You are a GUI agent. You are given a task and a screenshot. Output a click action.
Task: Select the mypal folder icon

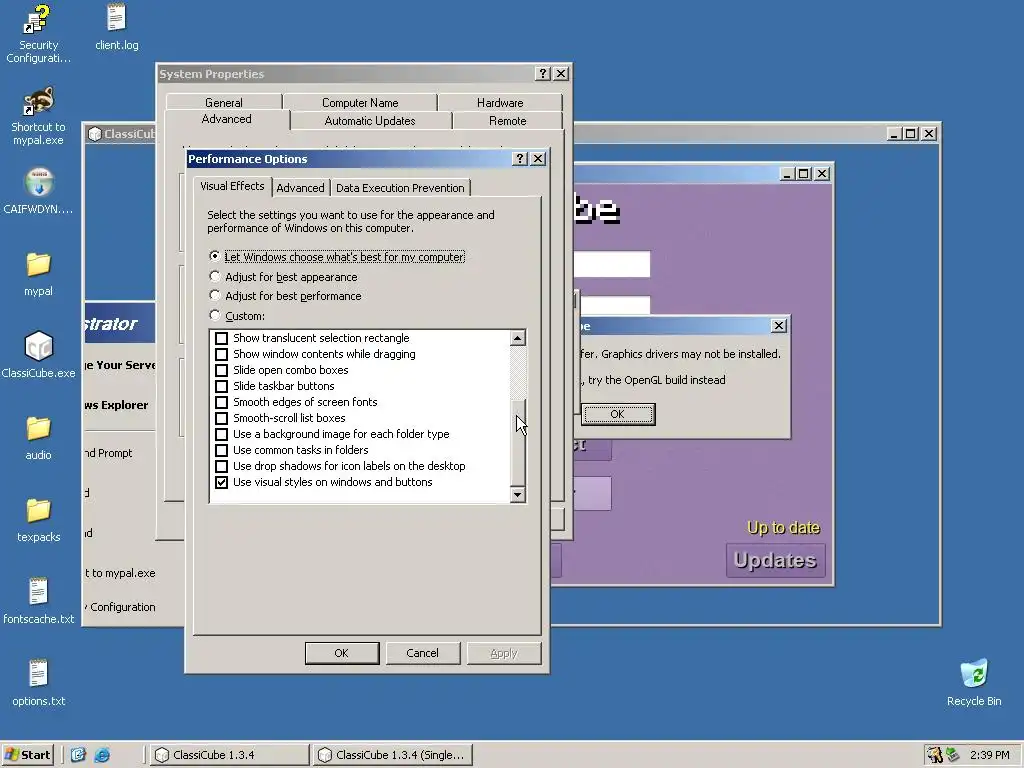[x=38, y=273]
